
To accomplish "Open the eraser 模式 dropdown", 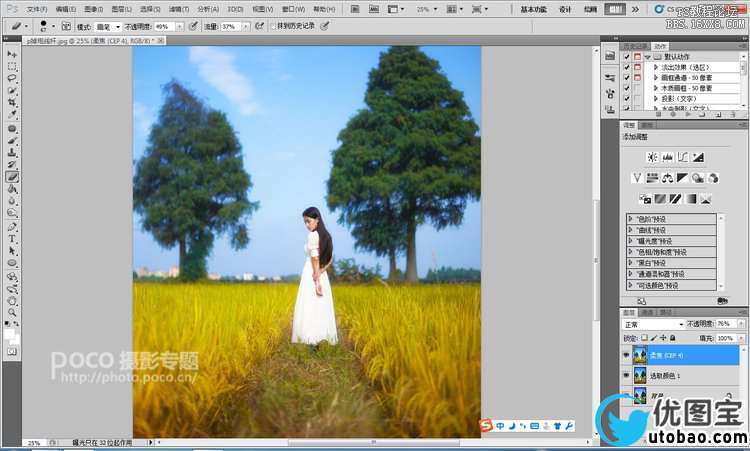I will (108, 27).
